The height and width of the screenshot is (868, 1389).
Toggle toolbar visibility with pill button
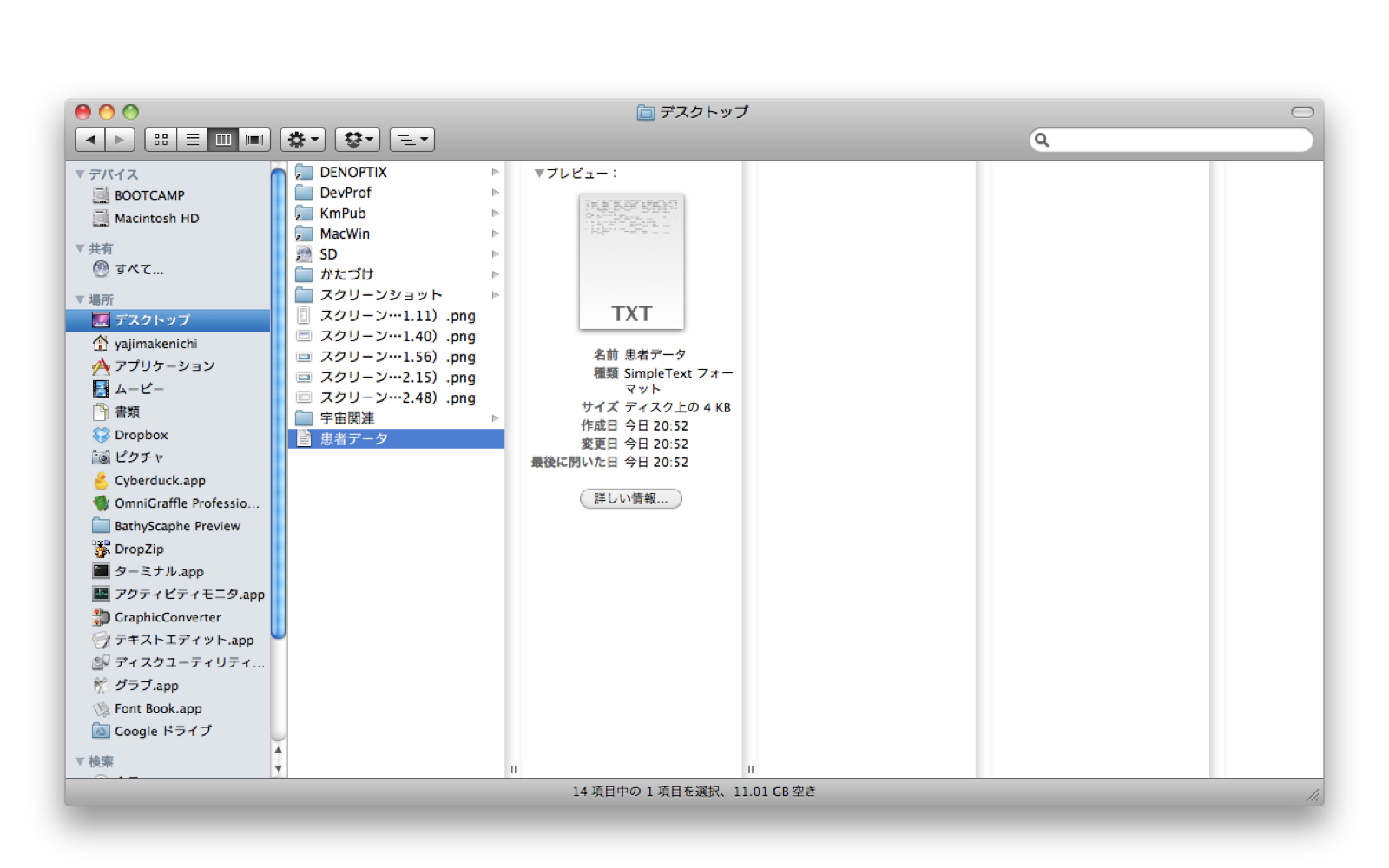[1302, 112]
